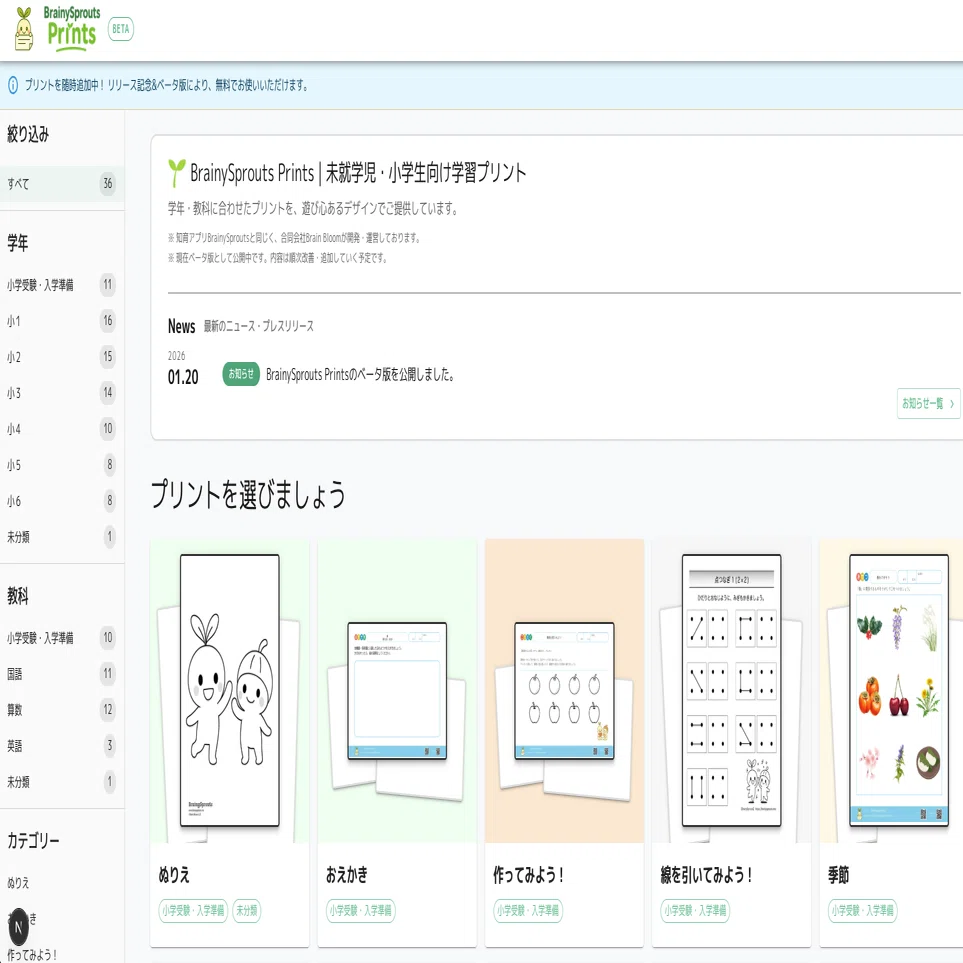
Task: Click the ぬりえ card title
Action: (174, 875)
